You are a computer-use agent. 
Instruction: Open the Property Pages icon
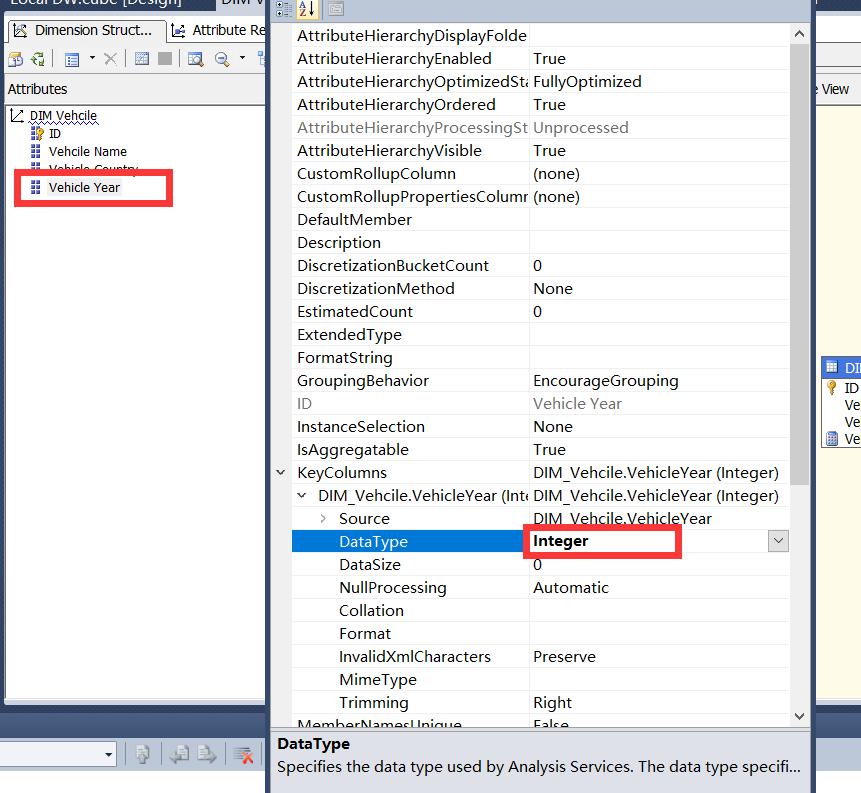336,9
